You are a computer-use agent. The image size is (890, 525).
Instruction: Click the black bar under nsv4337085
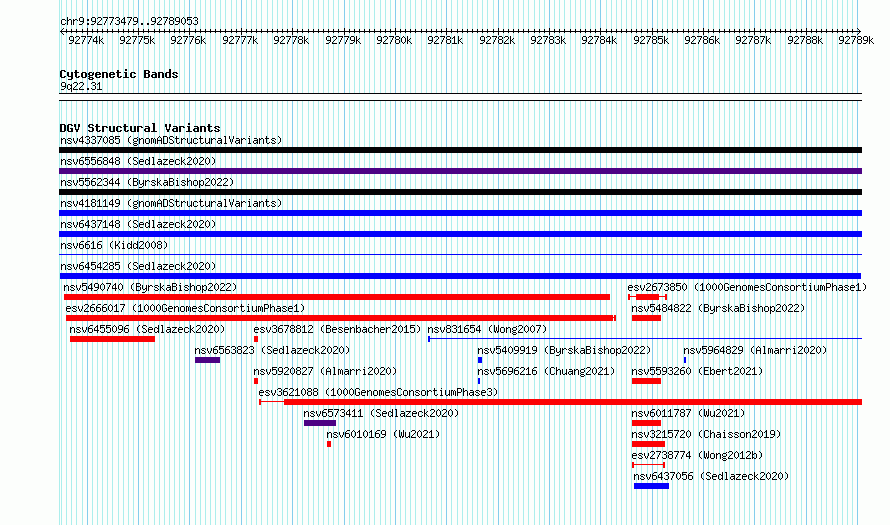click(x=460, y=150)
